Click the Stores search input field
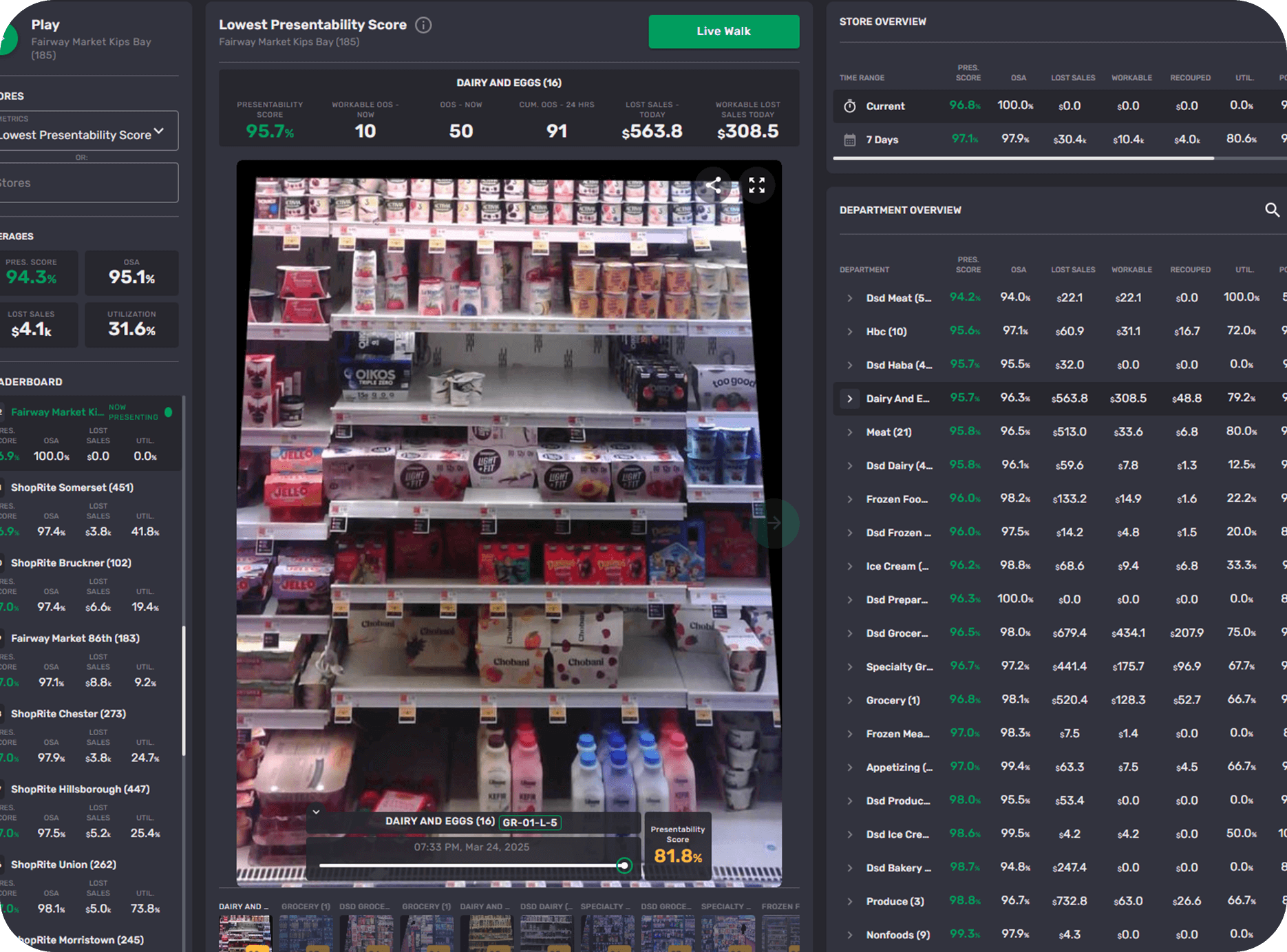 (88, 183)
